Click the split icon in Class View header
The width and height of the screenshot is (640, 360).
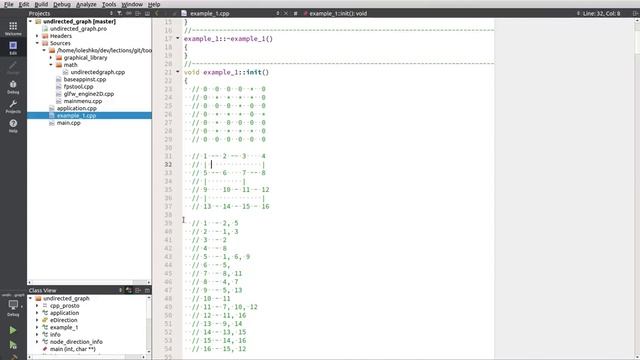138,290
